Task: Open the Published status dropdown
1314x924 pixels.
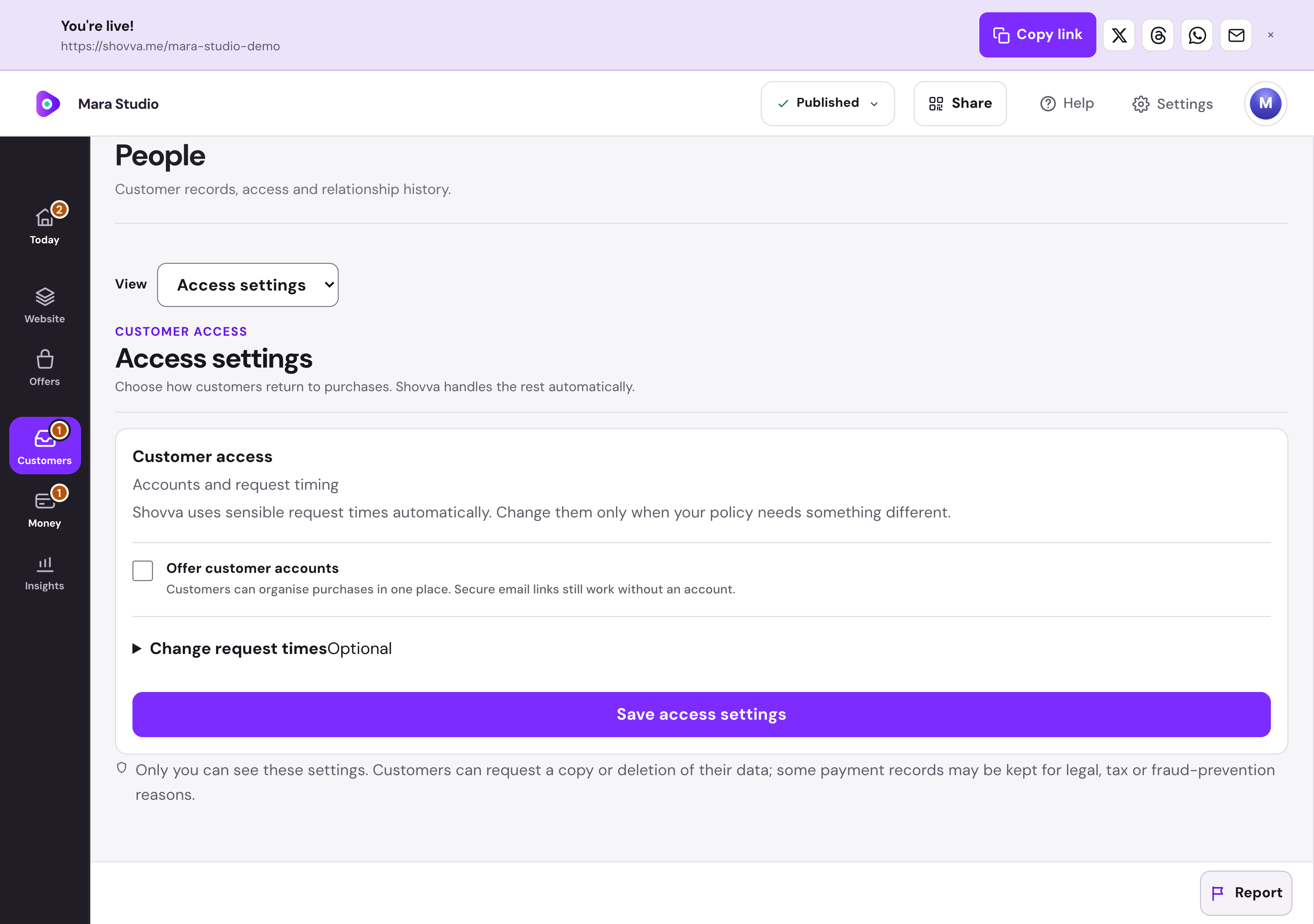Action: pyautogui.click(x=827, y=104)
